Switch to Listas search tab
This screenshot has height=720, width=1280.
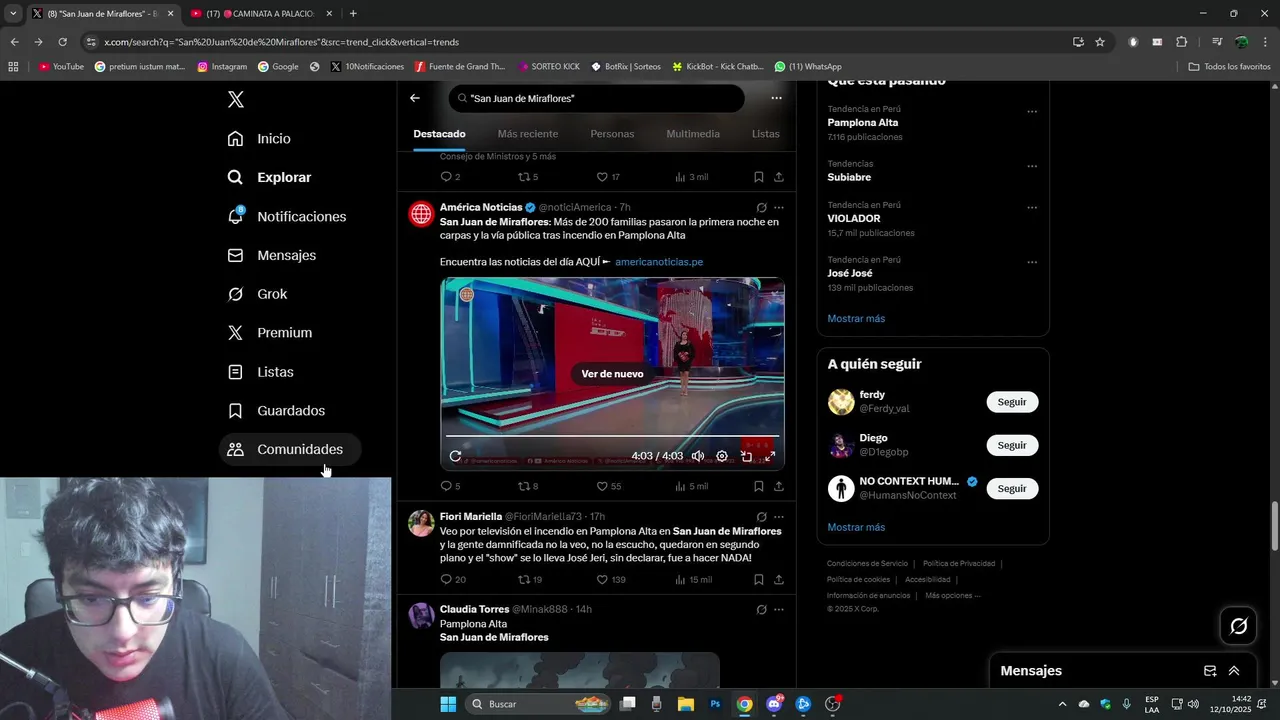[x=765, y=134]
